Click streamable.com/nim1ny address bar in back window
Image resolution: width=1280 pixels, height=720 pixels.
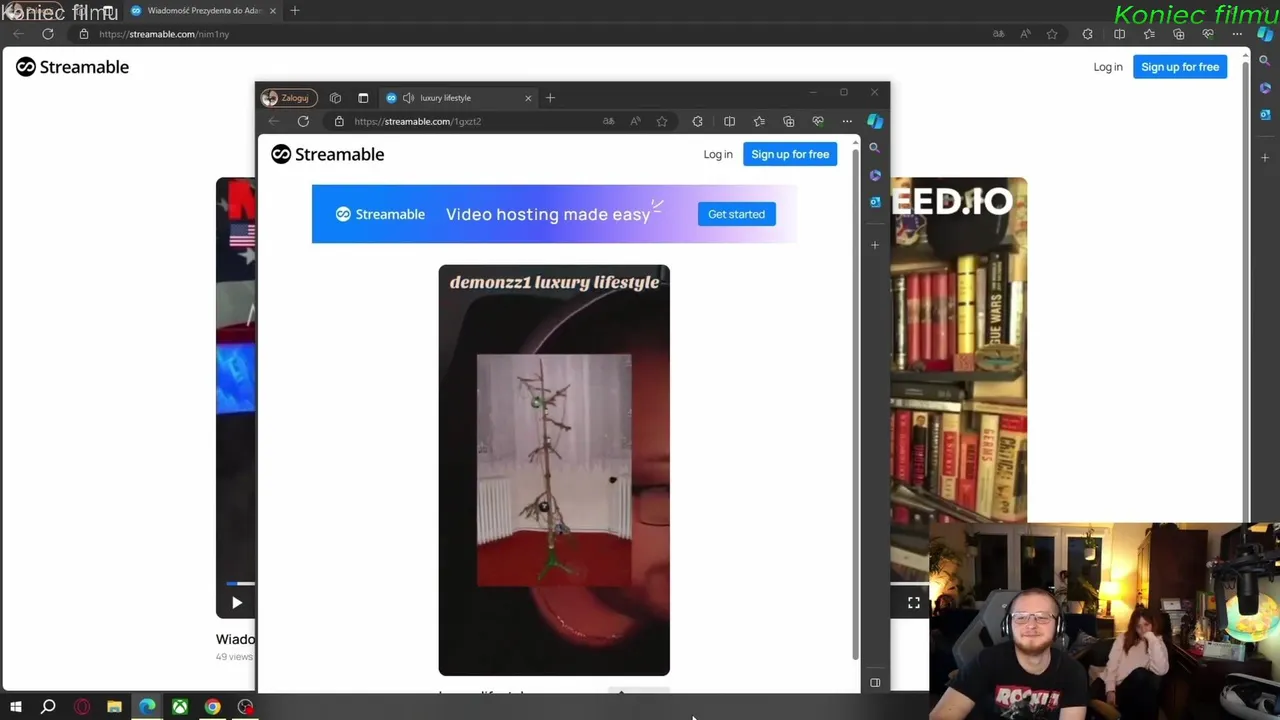pyautogui.click(x=164, y=34)
